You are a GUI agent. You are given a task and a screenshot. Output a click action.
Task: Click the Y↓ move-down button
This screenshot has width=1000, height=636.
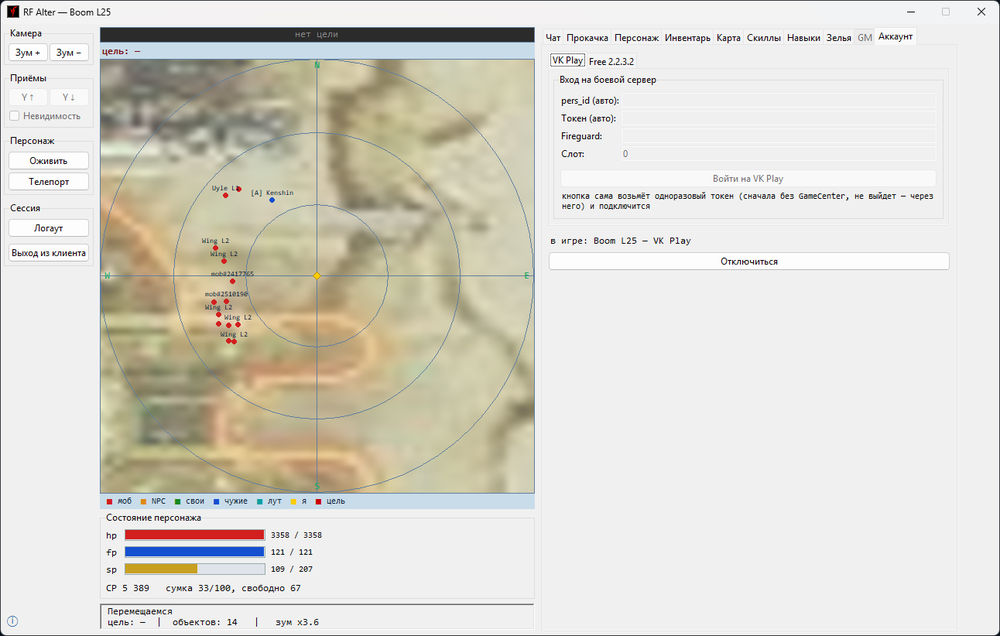coord(69,97)
